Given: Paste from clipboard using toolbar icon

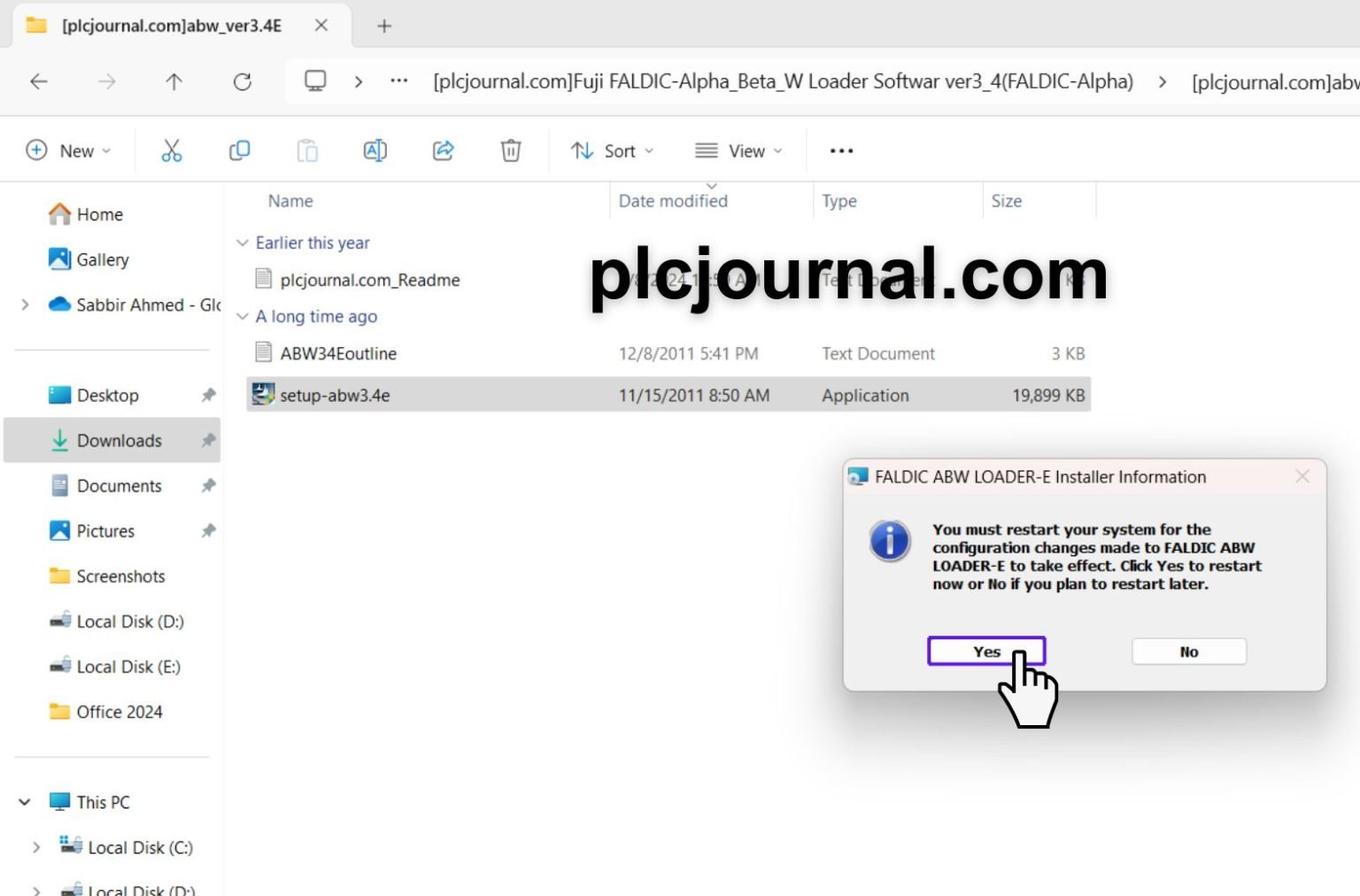Looking at the screenshot, I should (x=307, y=151).
